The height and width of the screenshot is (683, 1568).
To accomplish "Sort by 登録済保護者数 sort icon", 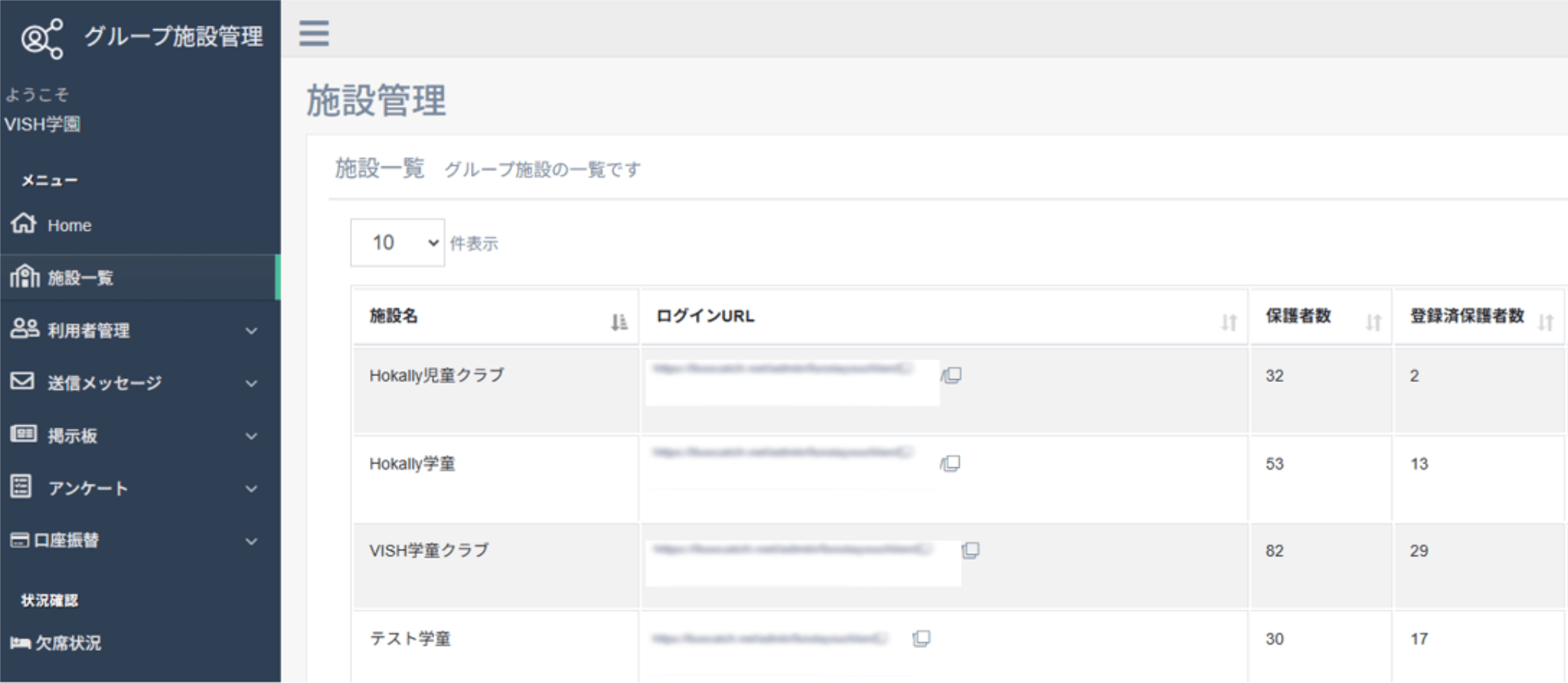I will coord(1546,322).
